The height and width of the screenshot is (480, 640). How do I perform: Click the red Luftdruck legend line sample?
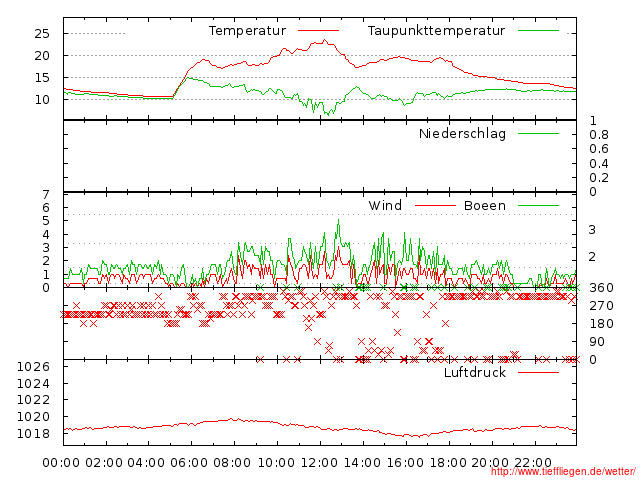click(x=538, y=372)
